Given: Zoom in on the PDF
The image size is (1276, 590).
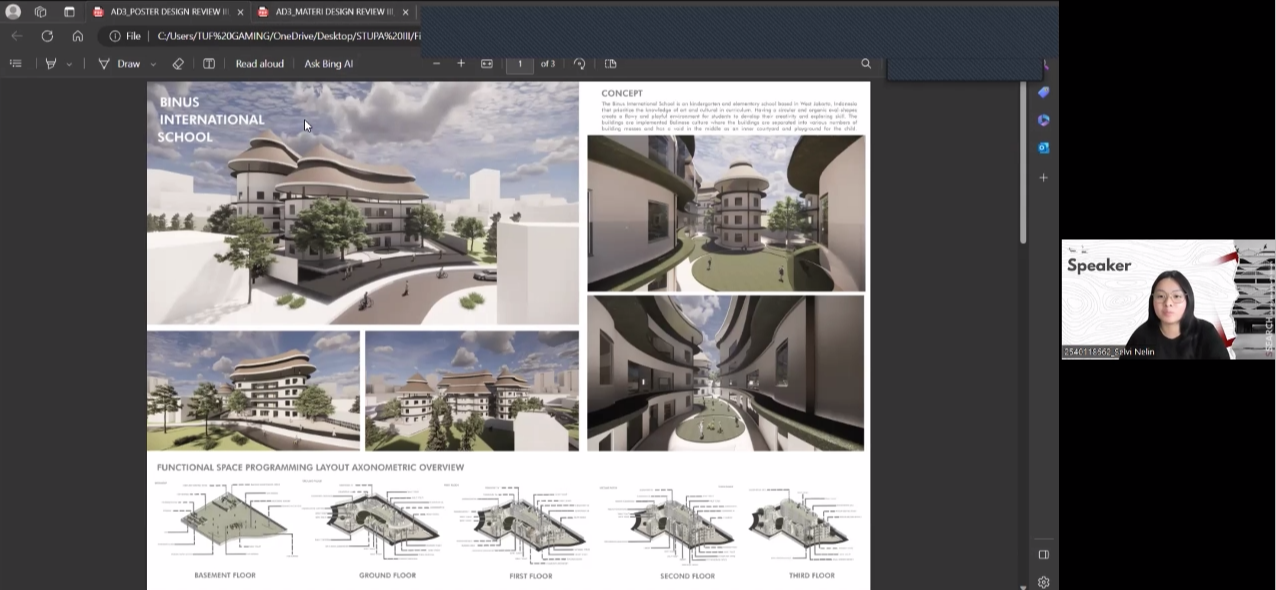Looking at the screenshot, I should tap(461, 63).
